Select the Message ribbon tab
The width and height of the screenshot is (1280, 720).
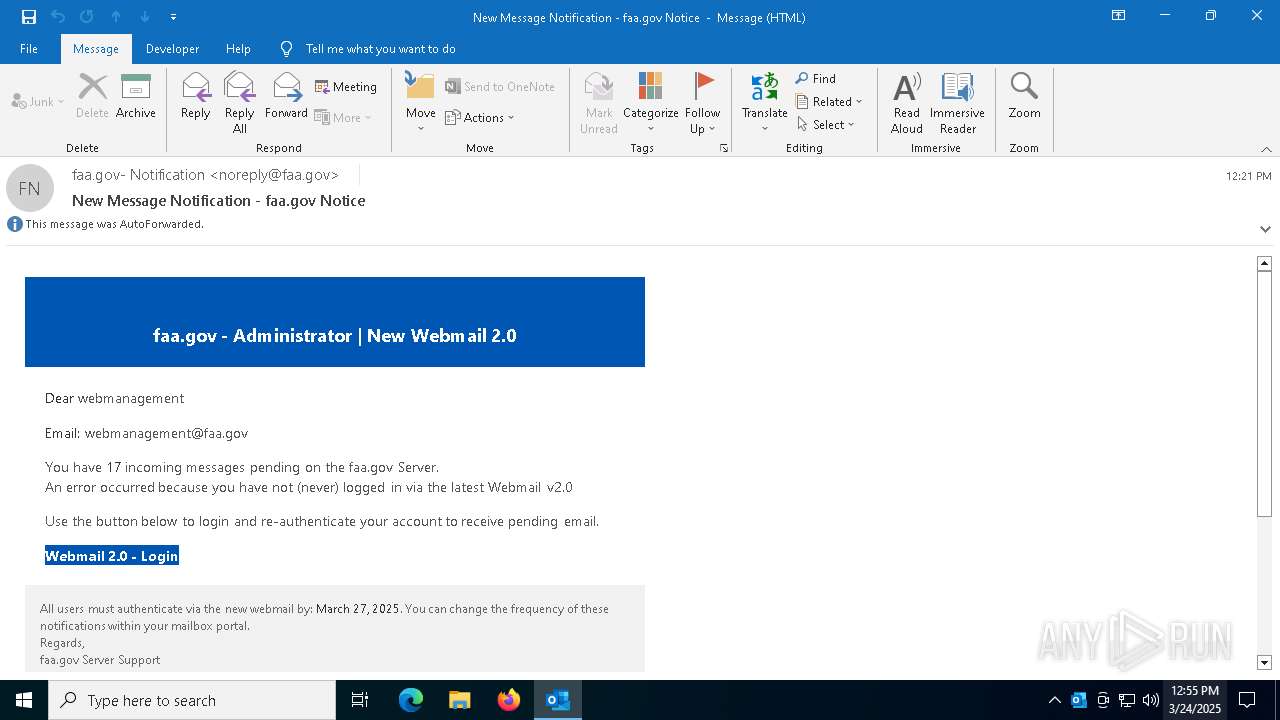96,48
